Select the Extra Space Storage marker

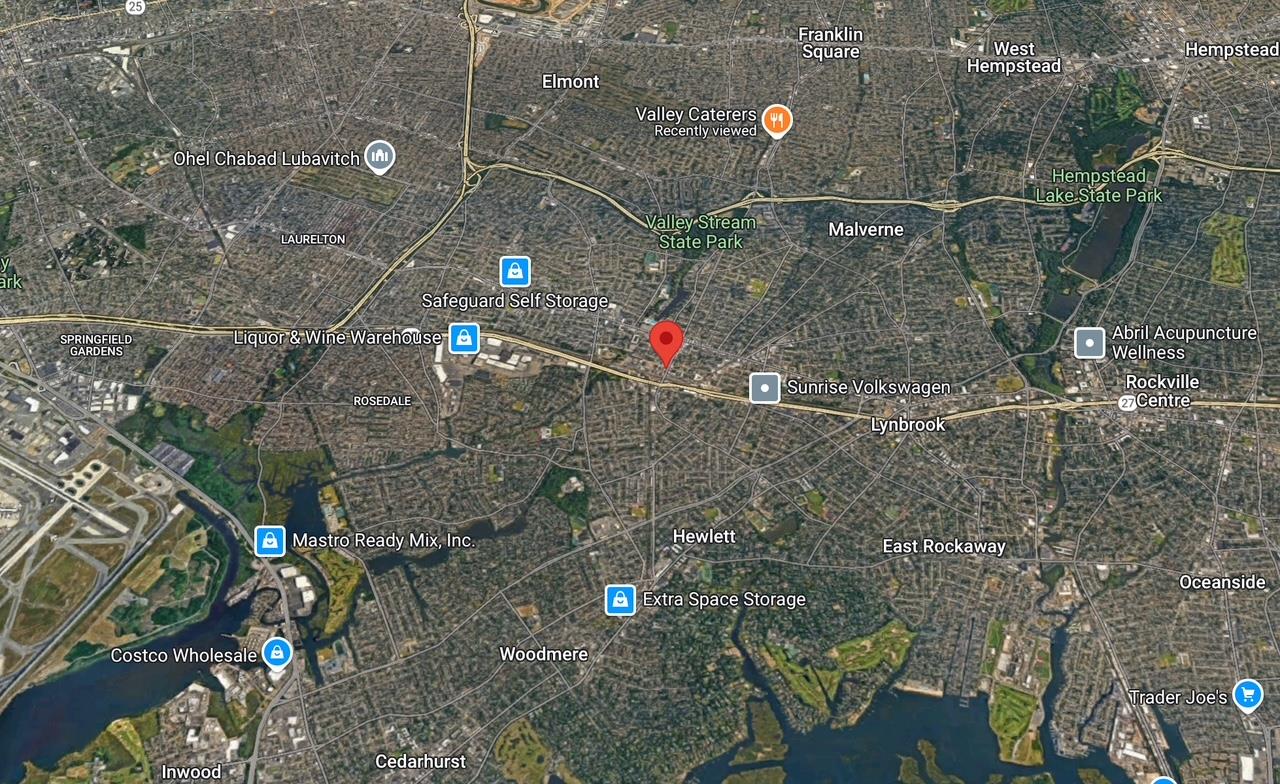pos(620,599)
